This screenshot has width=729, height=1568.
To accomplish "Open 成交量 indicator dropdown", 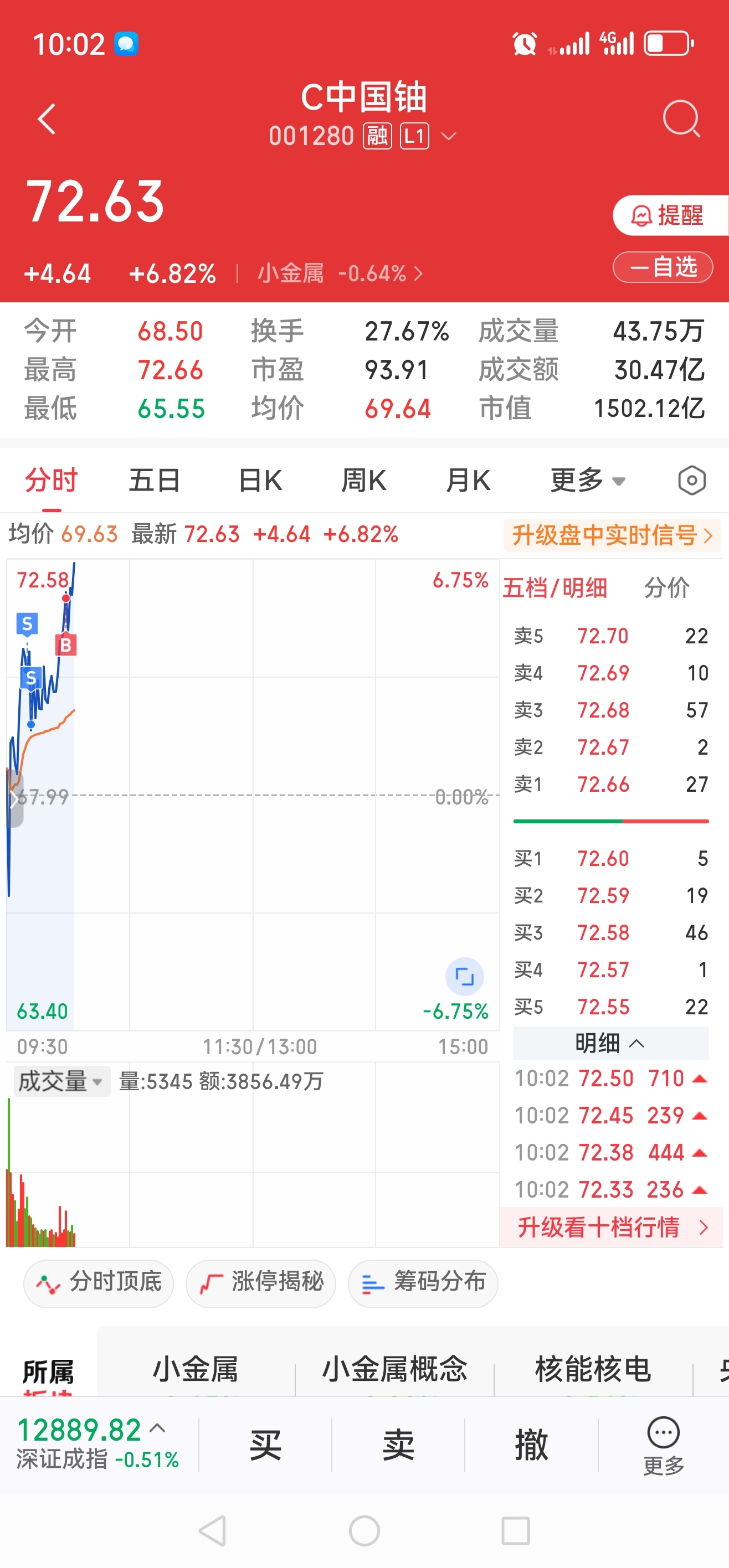I will (x=61, y=1081).
